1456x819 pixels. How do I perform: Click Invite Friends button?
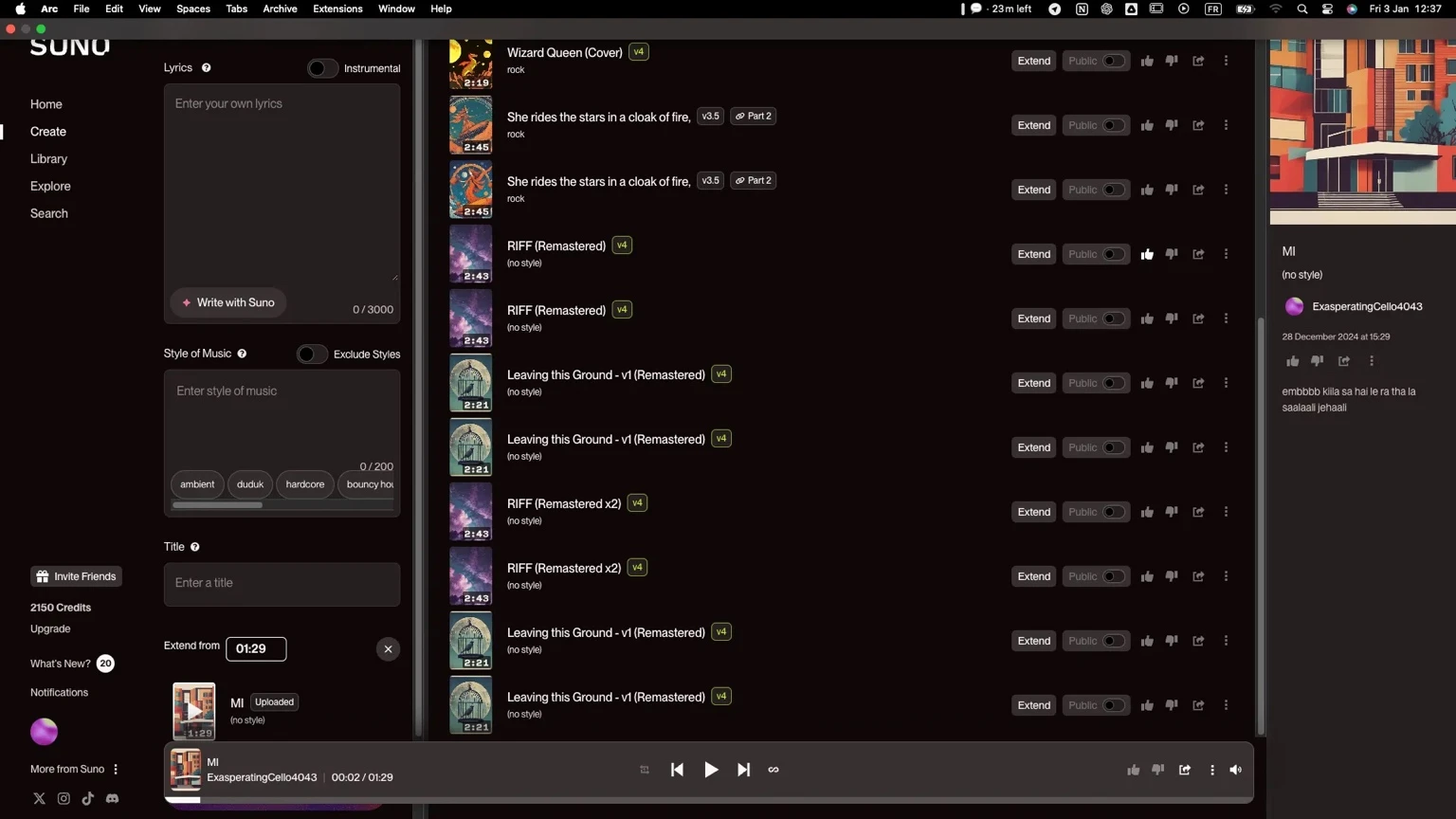click(x=76, y=576)
